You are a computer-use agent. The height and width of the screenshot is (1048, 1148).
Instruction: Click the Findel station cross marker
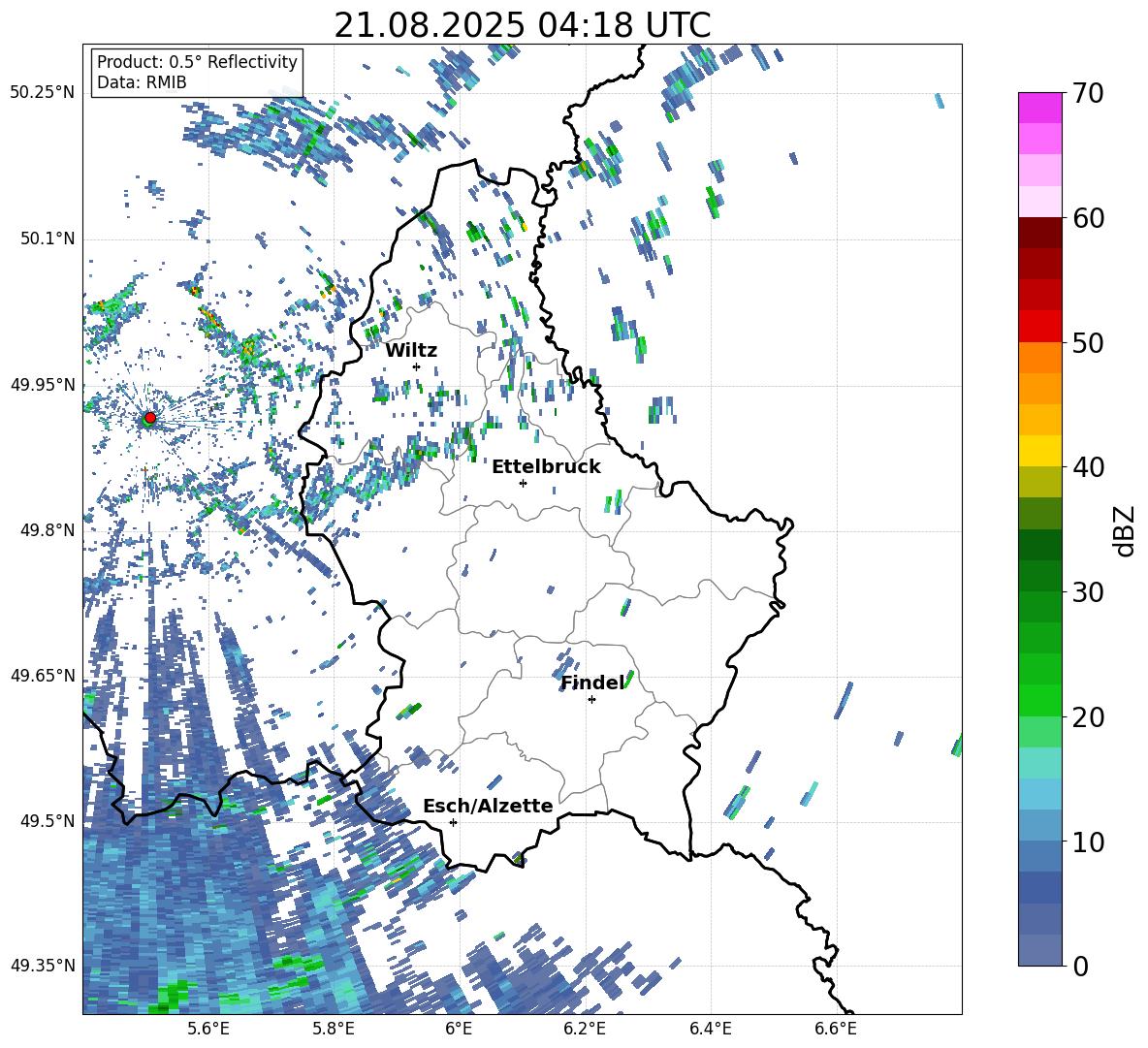pyautogui.click(x=591, y=700)
